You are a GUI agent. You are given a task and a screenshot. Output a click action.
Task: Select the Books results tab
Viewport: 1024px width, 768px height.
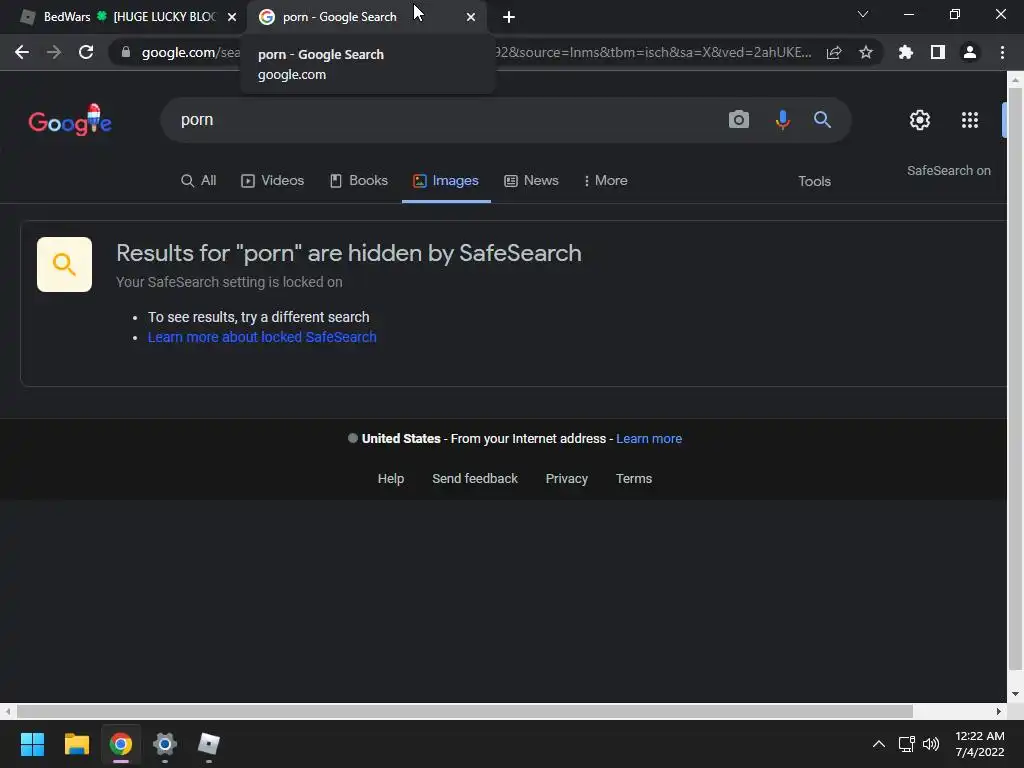coord(359,181)
